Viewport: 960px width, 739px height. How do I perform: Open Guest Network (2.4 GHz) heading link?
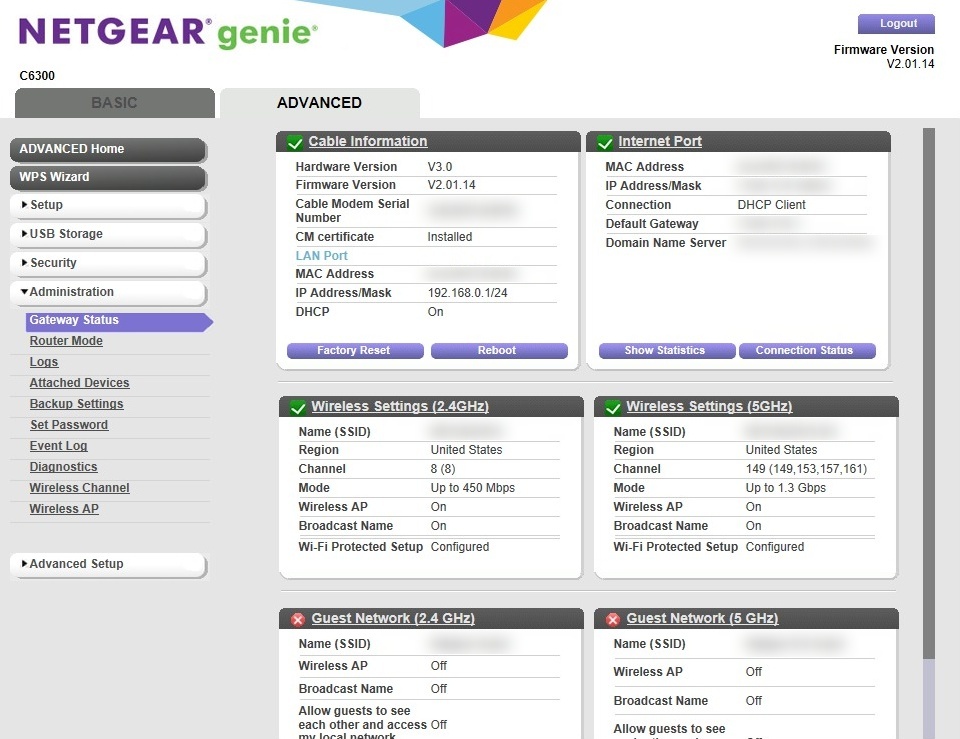393,618
